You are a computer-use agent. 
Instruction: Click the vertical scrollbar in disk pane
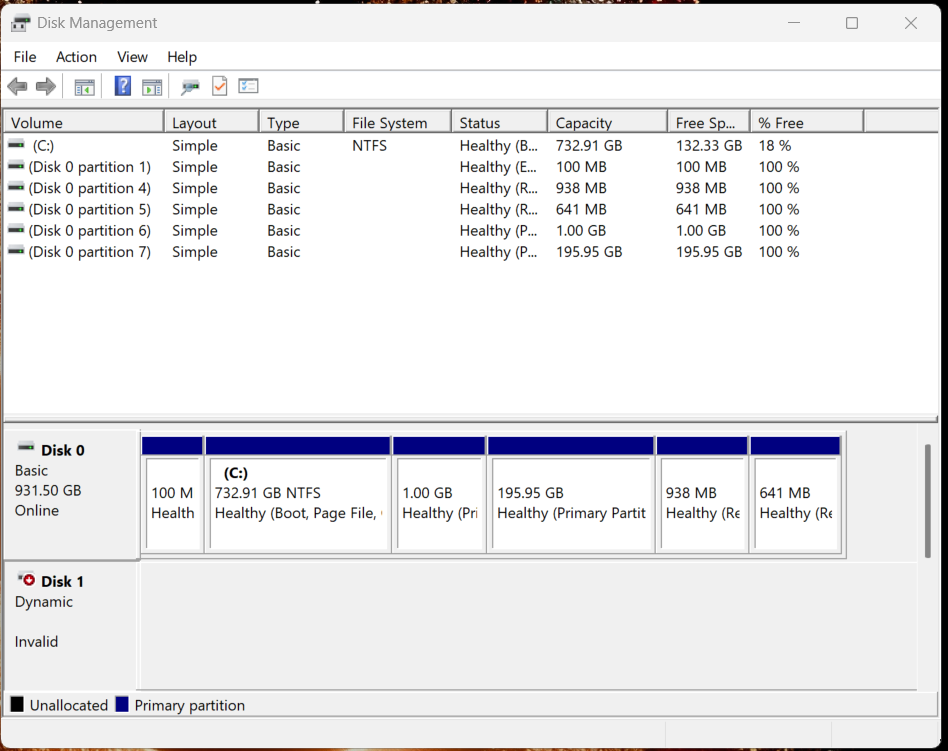pyautogui.click(x=928, y=500)
